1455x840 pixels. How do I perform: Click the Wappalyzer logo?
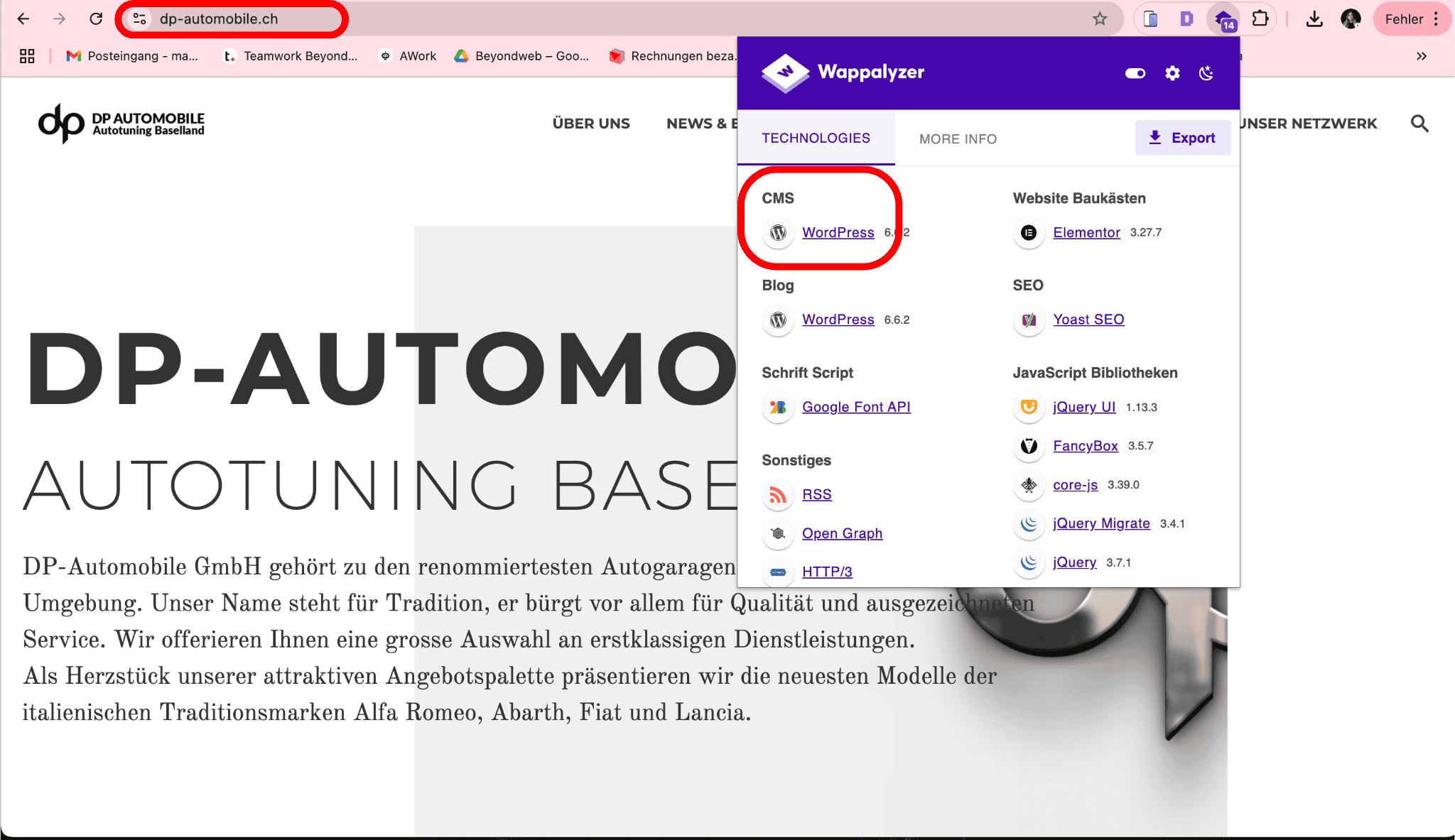(843, 72)
